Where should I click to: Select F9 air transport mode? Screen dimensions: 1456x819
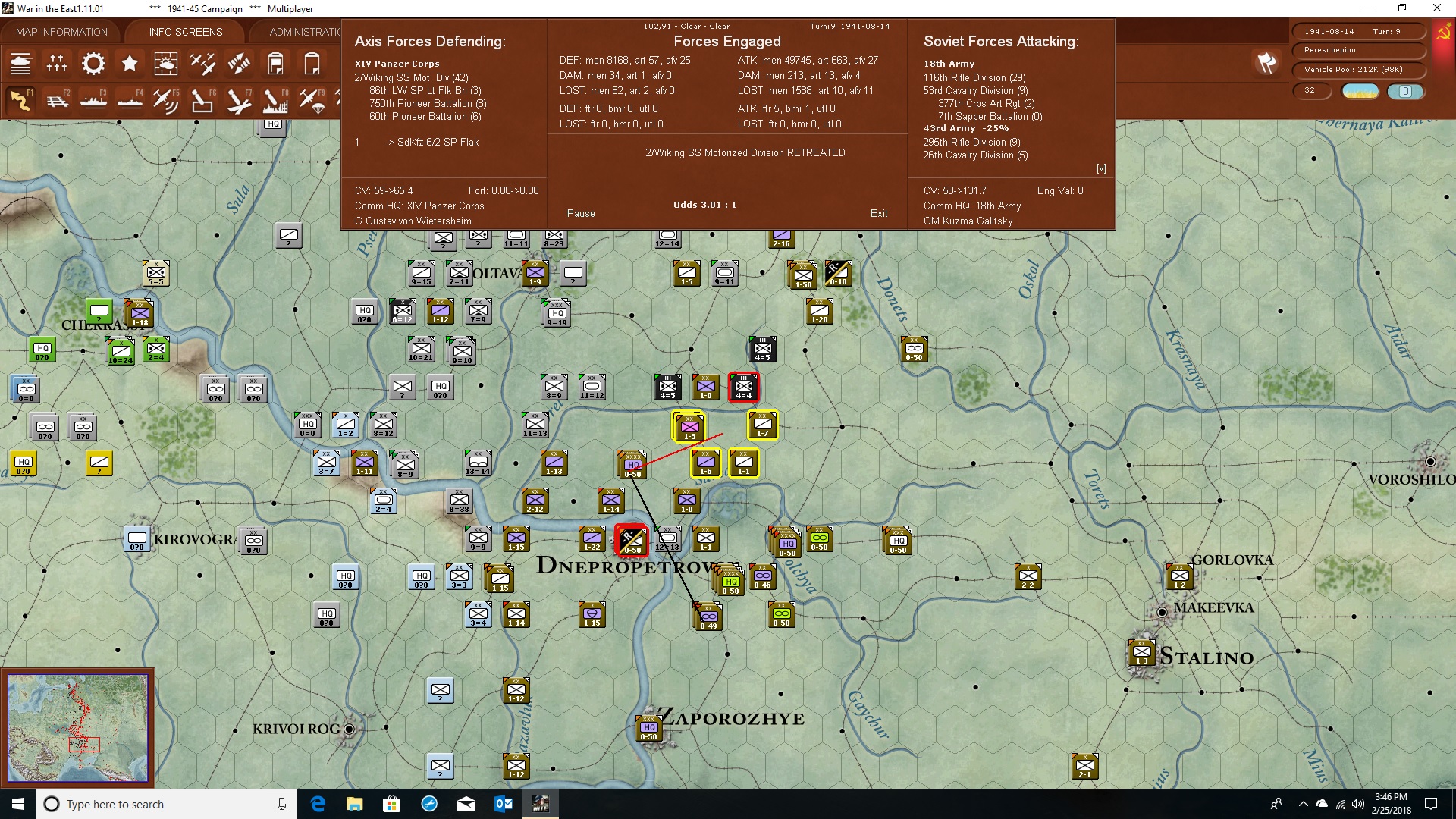(312, 100)
